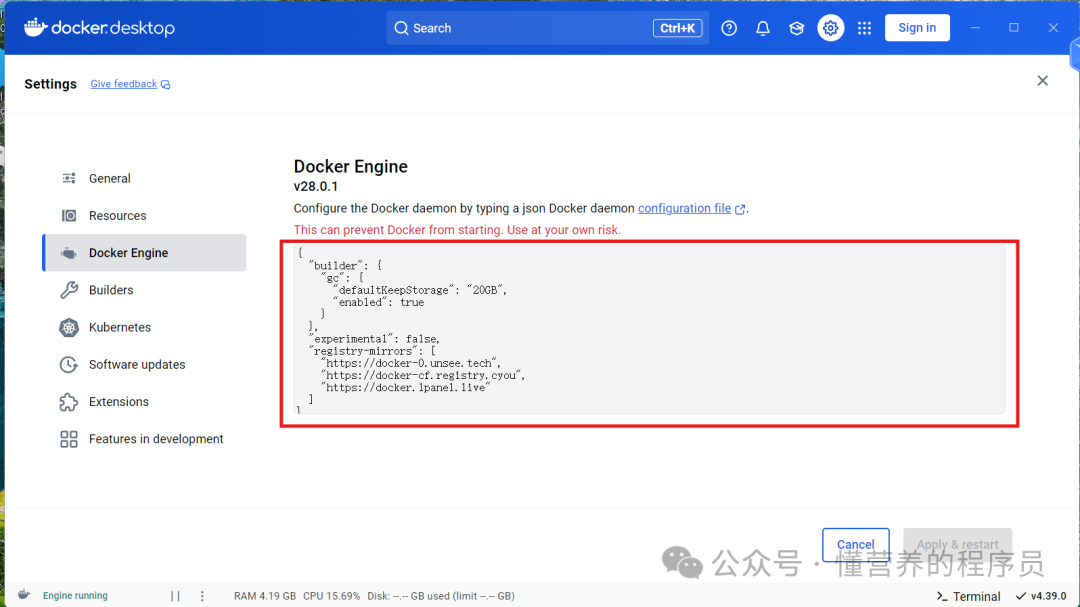Click the "defaultKeepStorage" line in editor
The width and height of the screenshot is (1080, 607).
(419, 290)
